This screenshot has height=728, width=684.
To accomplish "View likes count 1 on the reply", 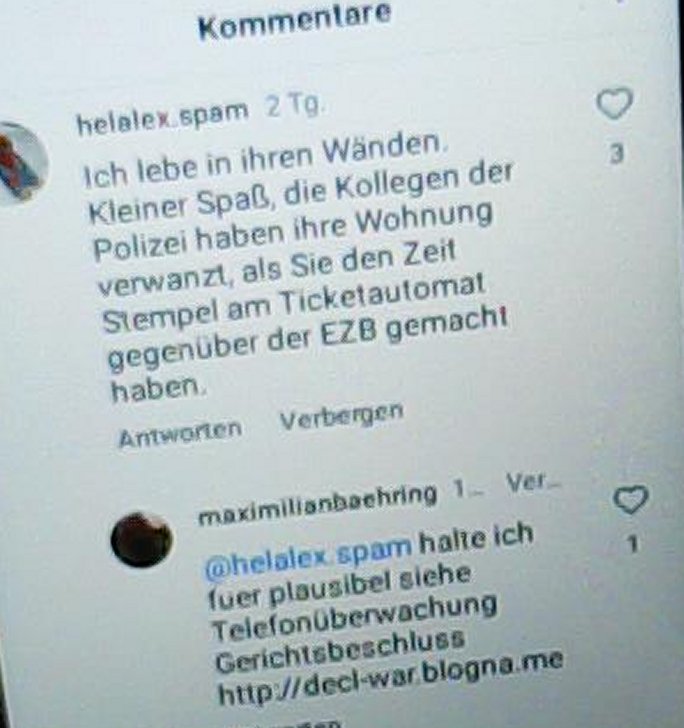I will coord(632,544).
